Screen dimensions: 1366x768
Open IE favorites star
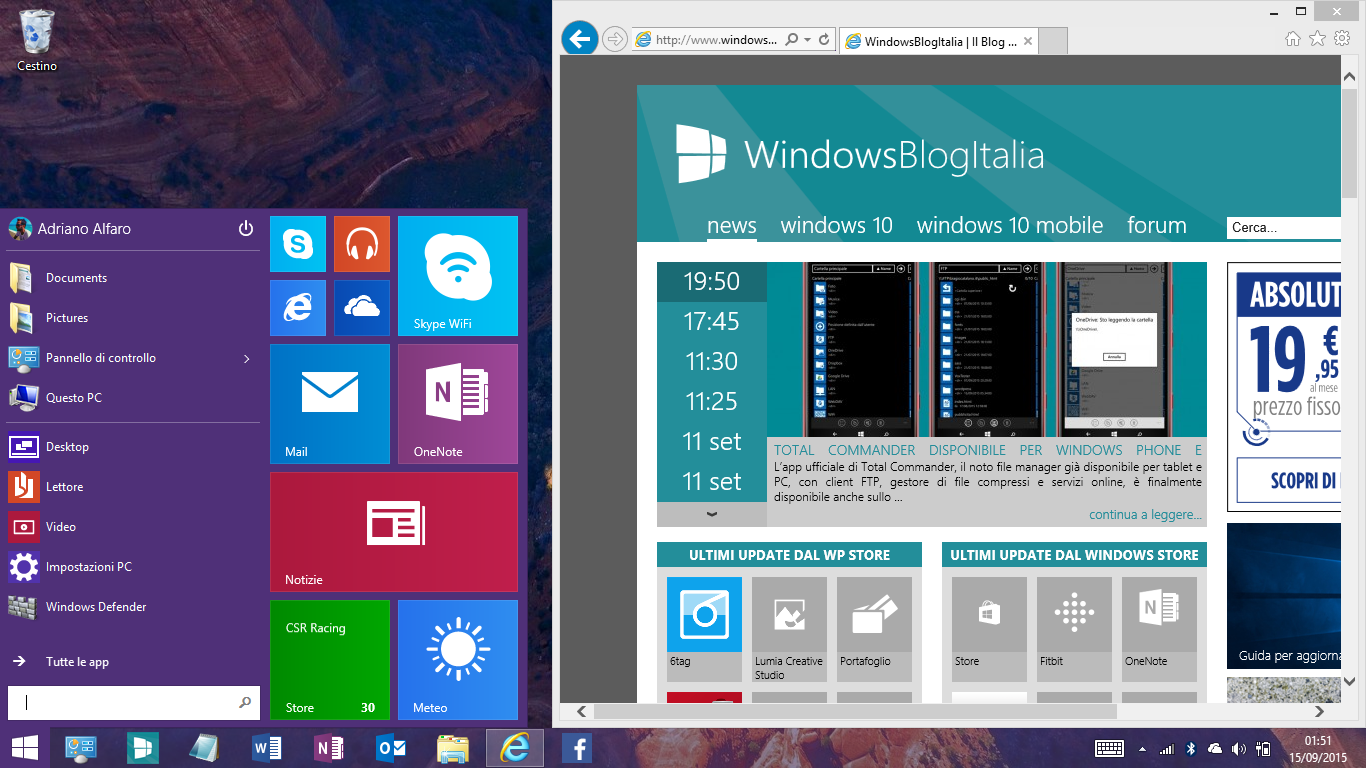coord(1317,38)
